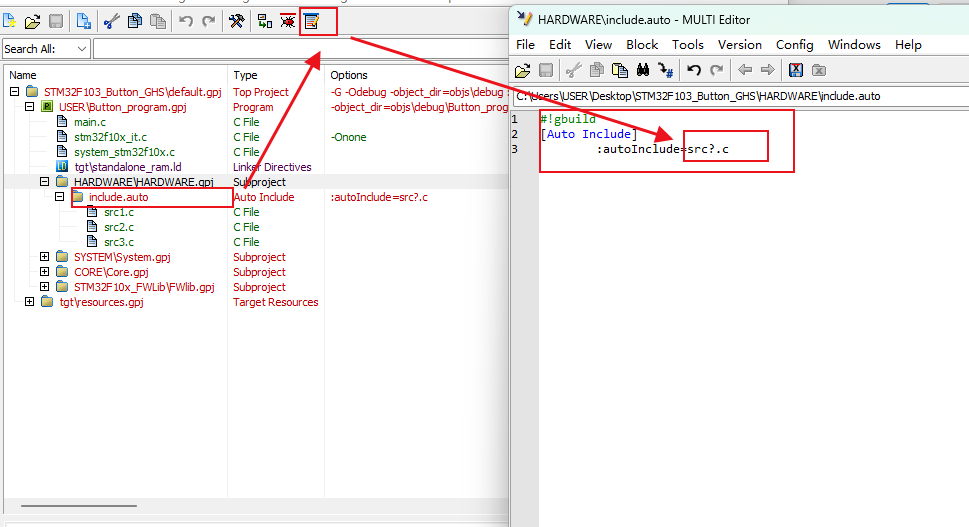The height and width of the screenshot is (527, 969).
Task: Click the Build project hammer icon
Action: (x=237, y=21)
